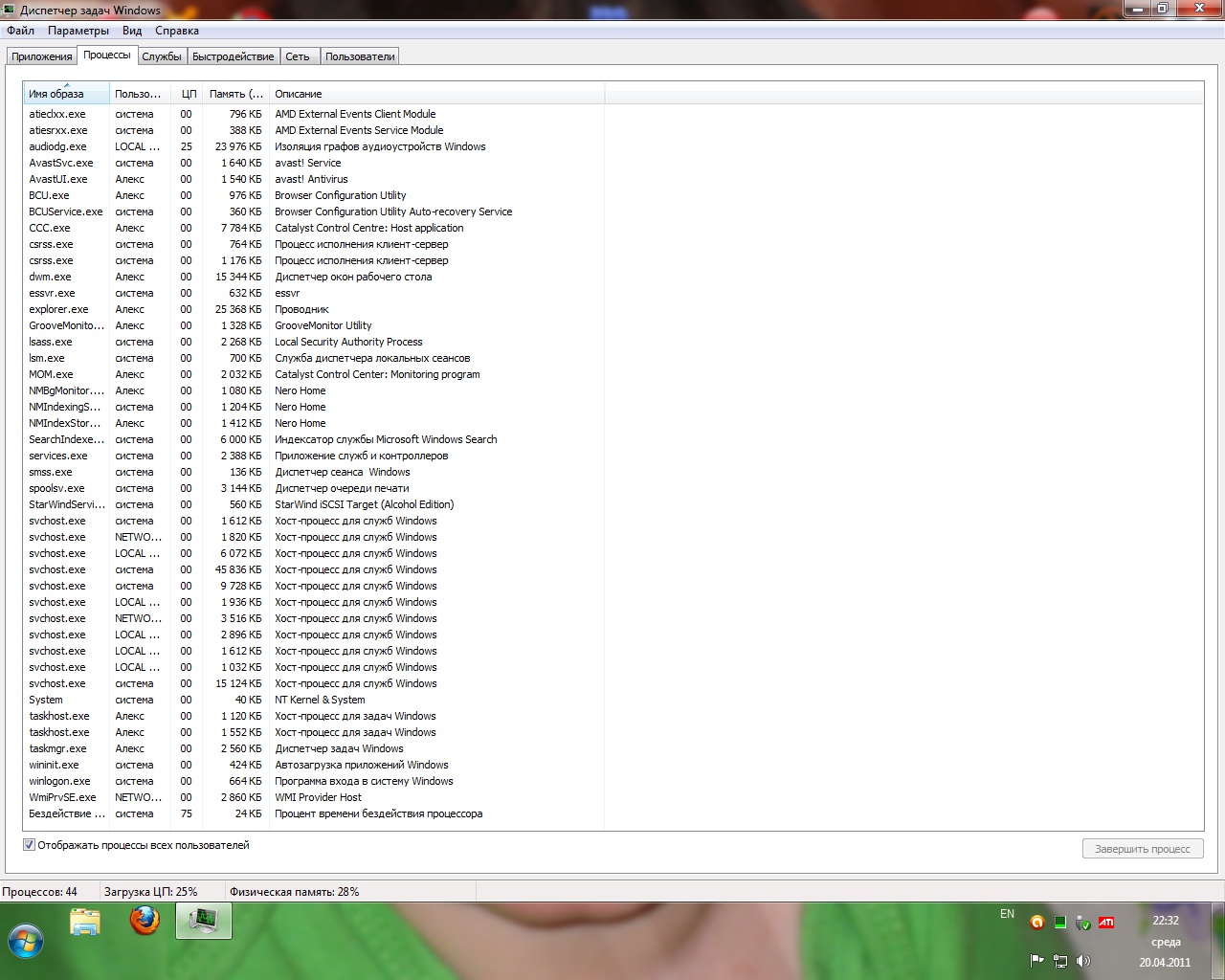Select the lsass.exe process

point(314,342)
